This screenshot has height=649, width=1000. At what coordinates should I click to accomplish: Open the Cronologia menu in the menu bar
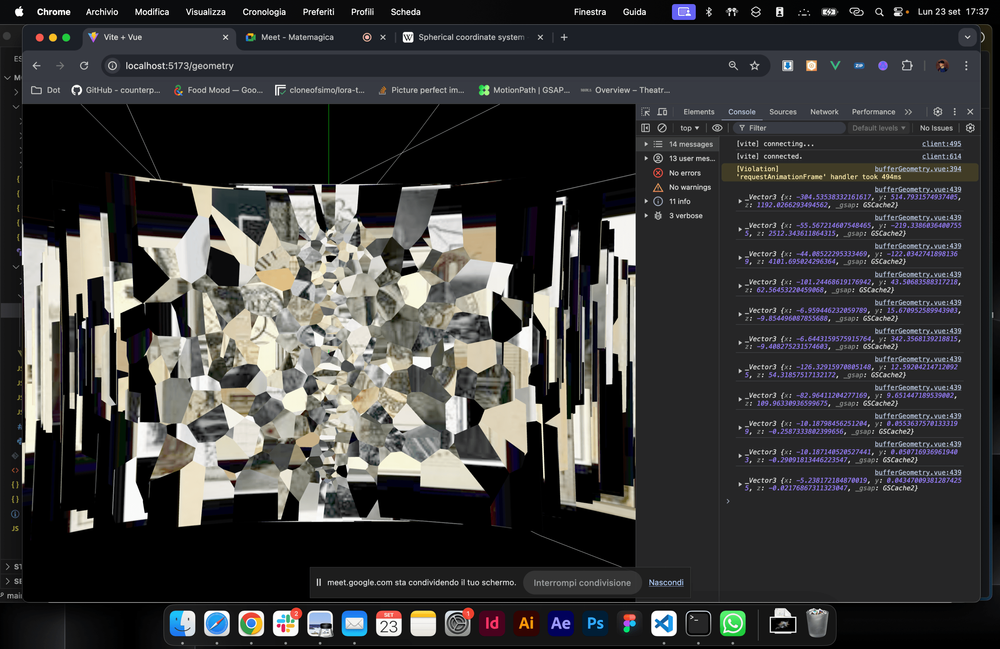click(x=264, y=12)
